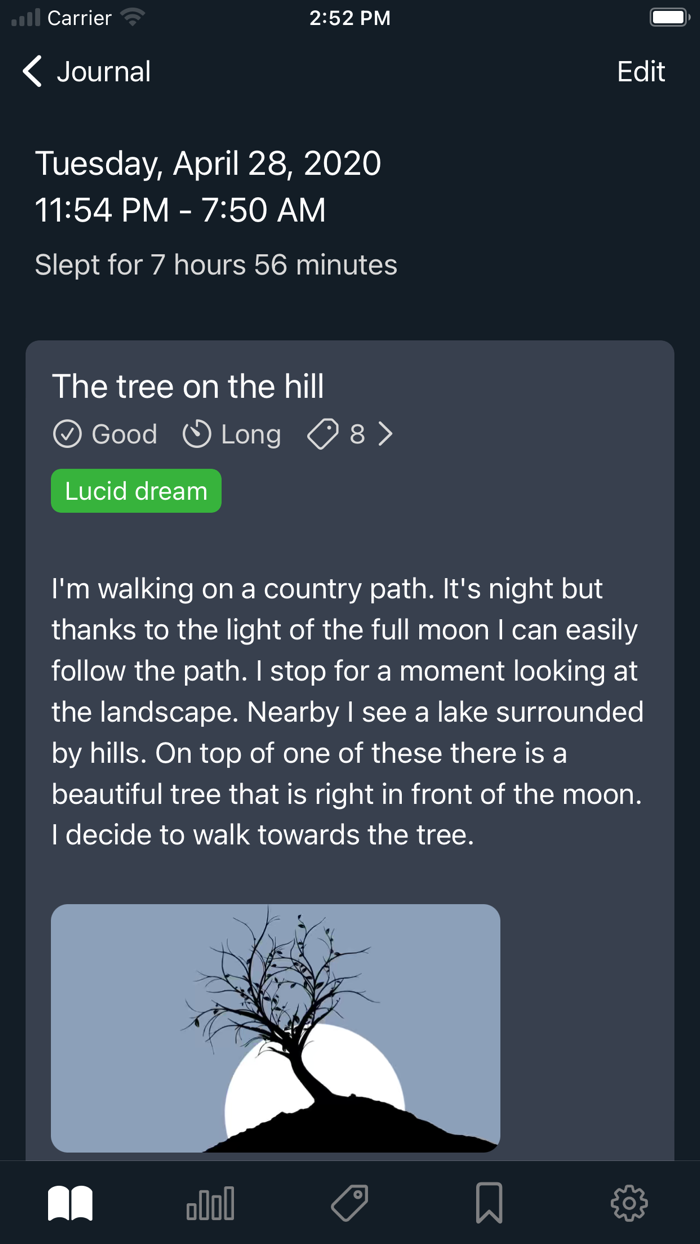Click the Good quality checkmark icon
This screenshot has height=1244, width=700.
[68, 434]
